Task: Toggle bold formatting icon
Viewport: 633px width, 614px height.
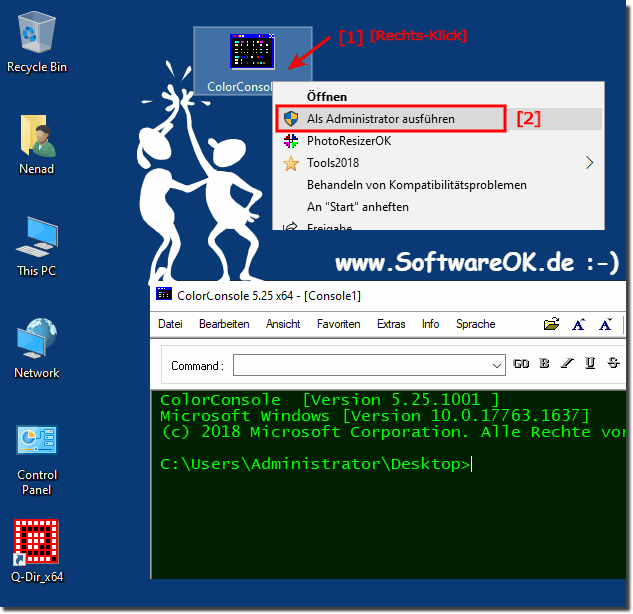Action: tap(544, 364)
